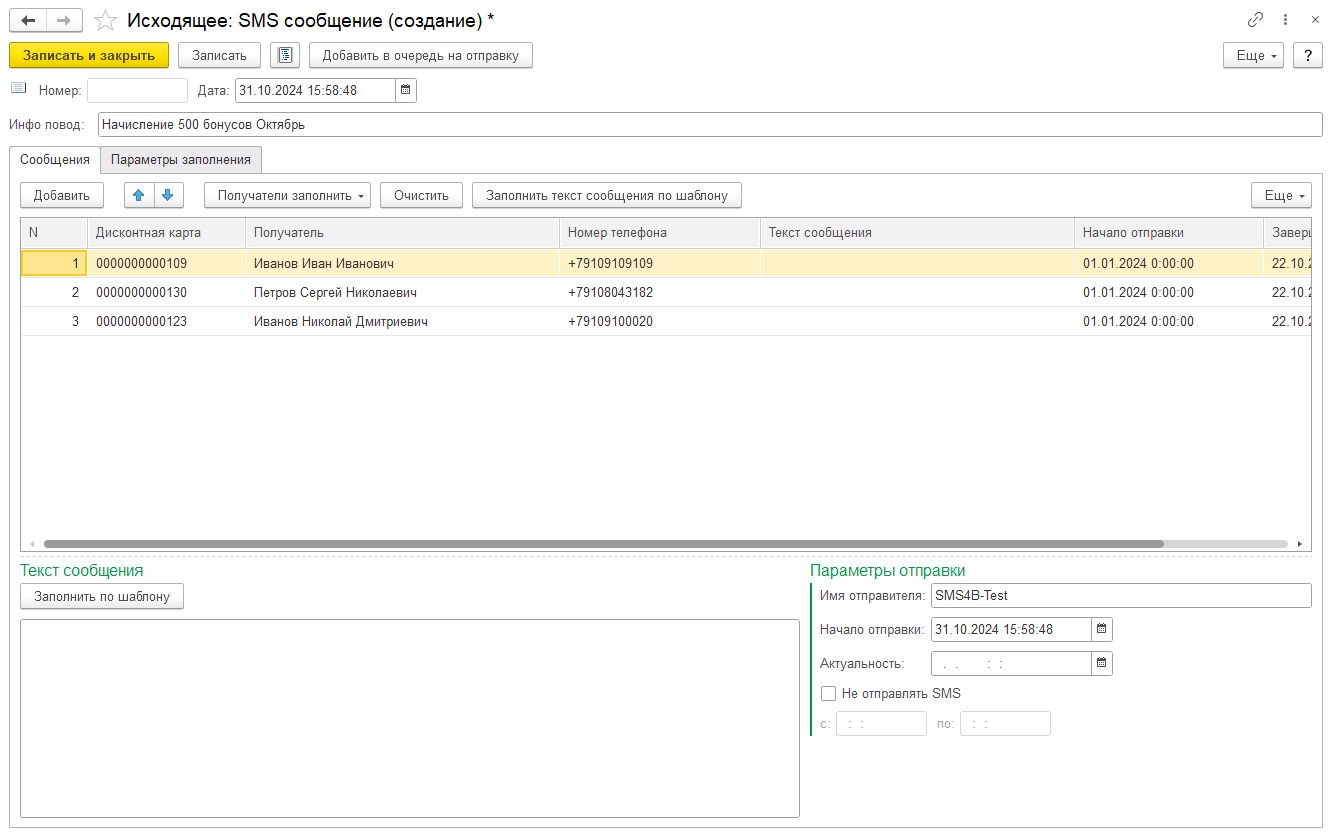The width and height of the screenshot is (1336, 838).
Task: Click the Начало отправки column header
Action: [x=1169, y=232]
